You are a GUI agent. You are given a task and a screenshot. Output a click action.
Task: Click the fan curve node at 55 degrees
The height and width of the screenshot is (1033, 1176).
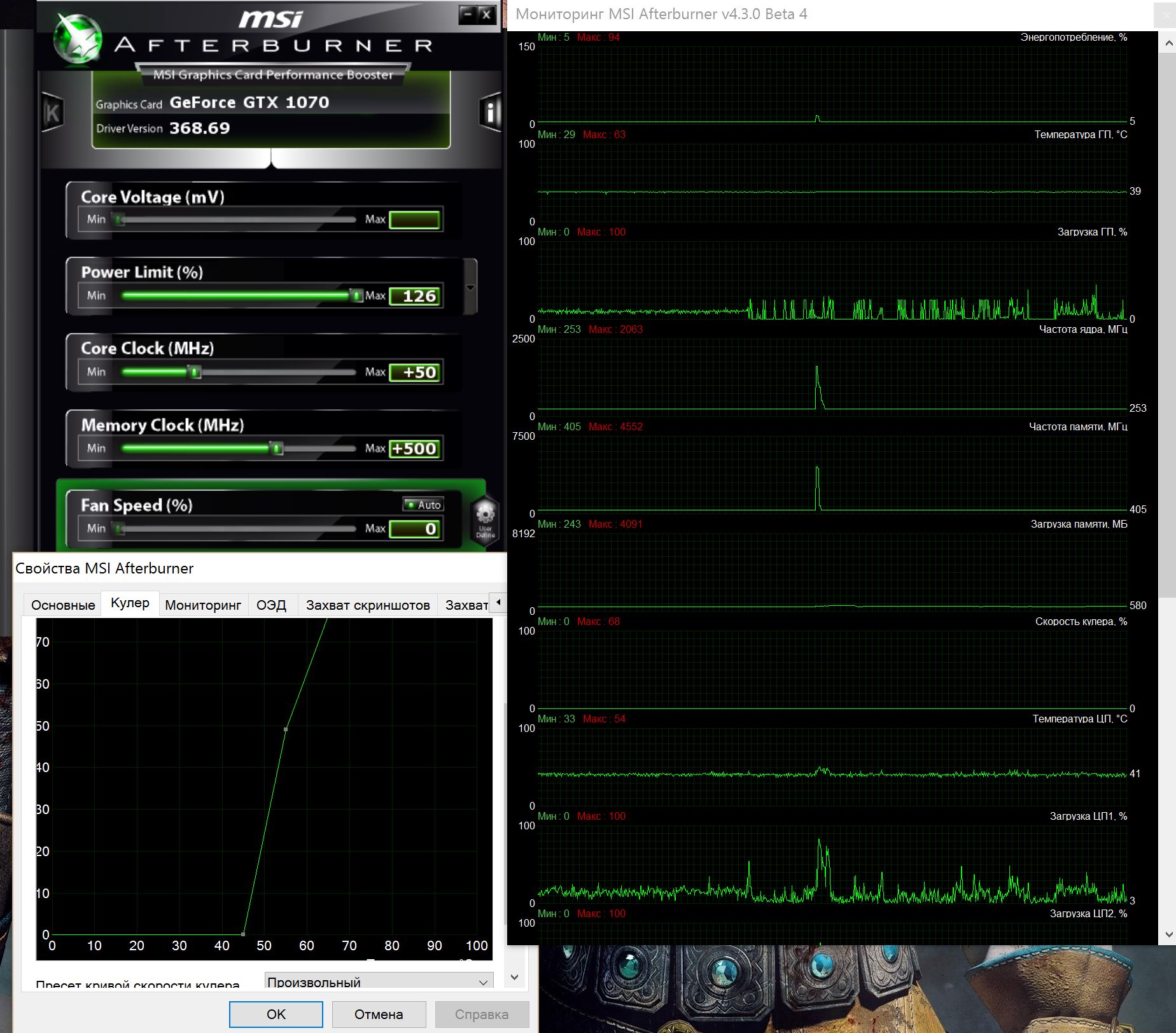pyautogui.click(x=286, y=729)
